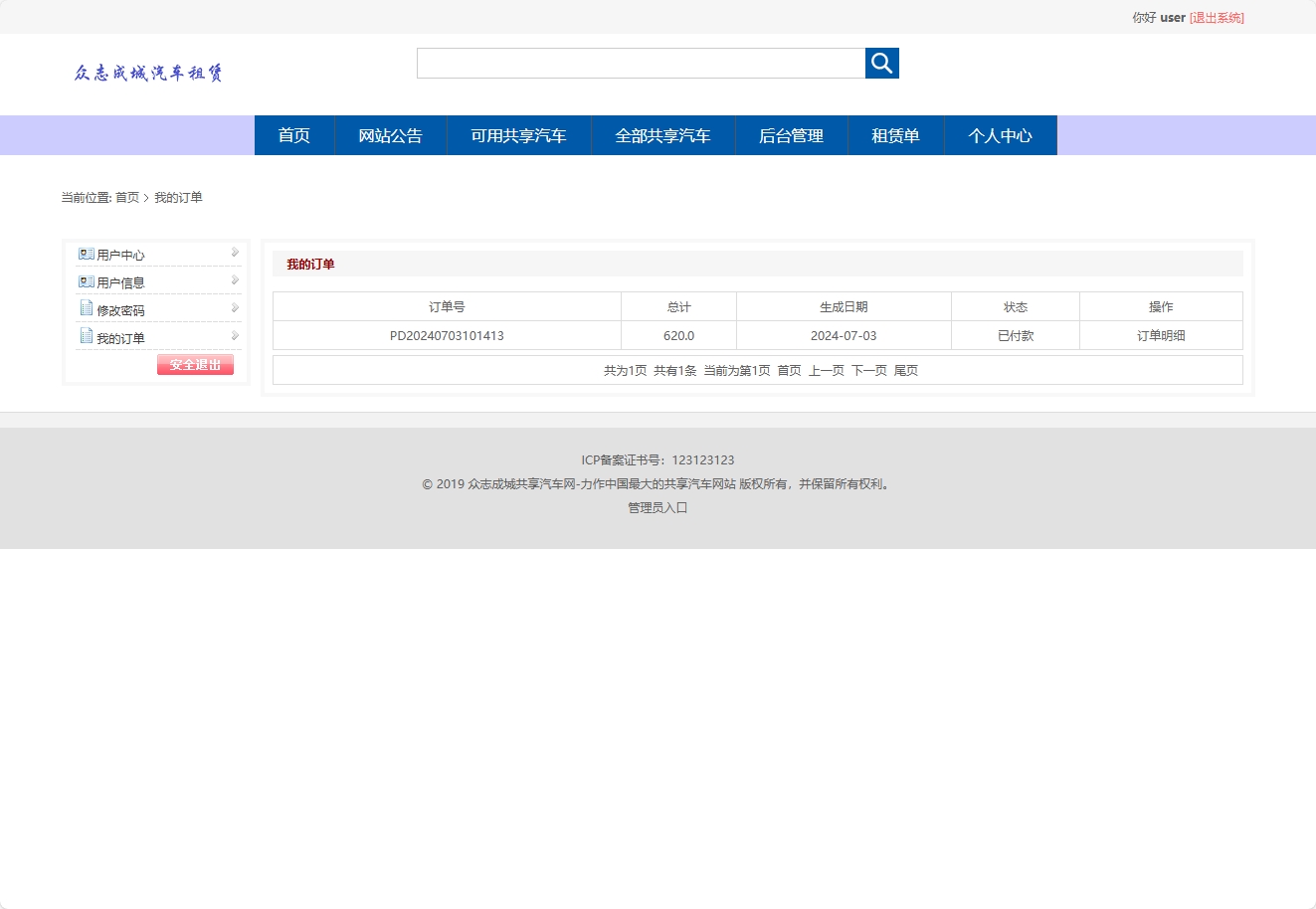Open the 个人中心 navigation item

pos(1001,135)
